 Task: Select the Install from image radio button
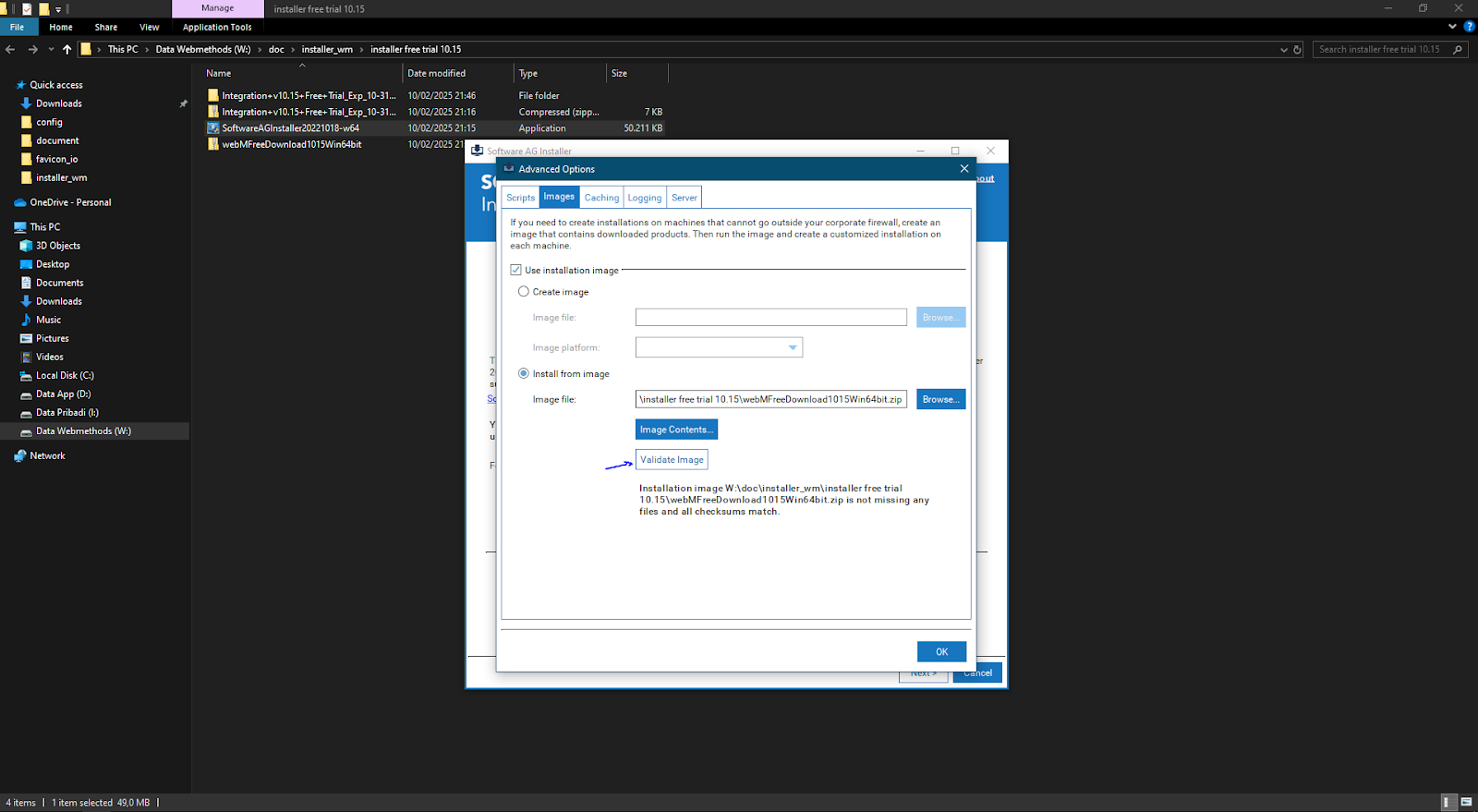pos(524,374)
